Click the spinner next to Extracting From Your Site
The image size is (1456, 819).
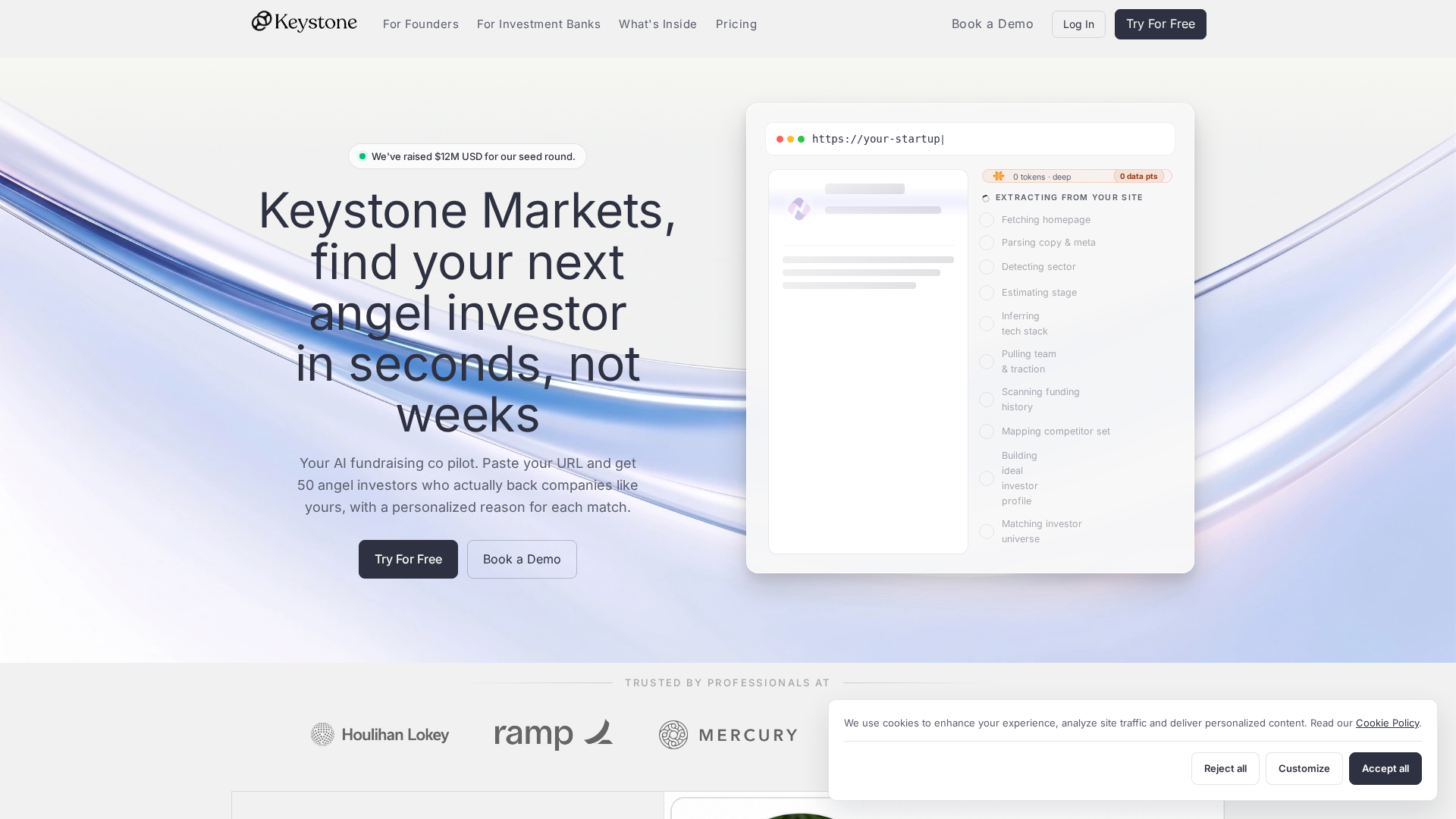pyautogui.click(x=986, y=198)
